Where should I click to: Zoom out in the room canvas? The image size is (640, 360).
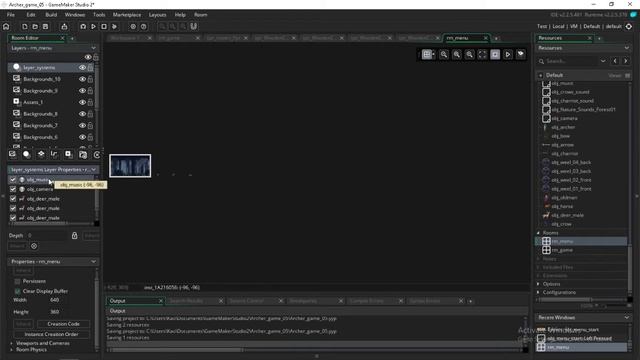pyautogui.click(x=444, y=54)
